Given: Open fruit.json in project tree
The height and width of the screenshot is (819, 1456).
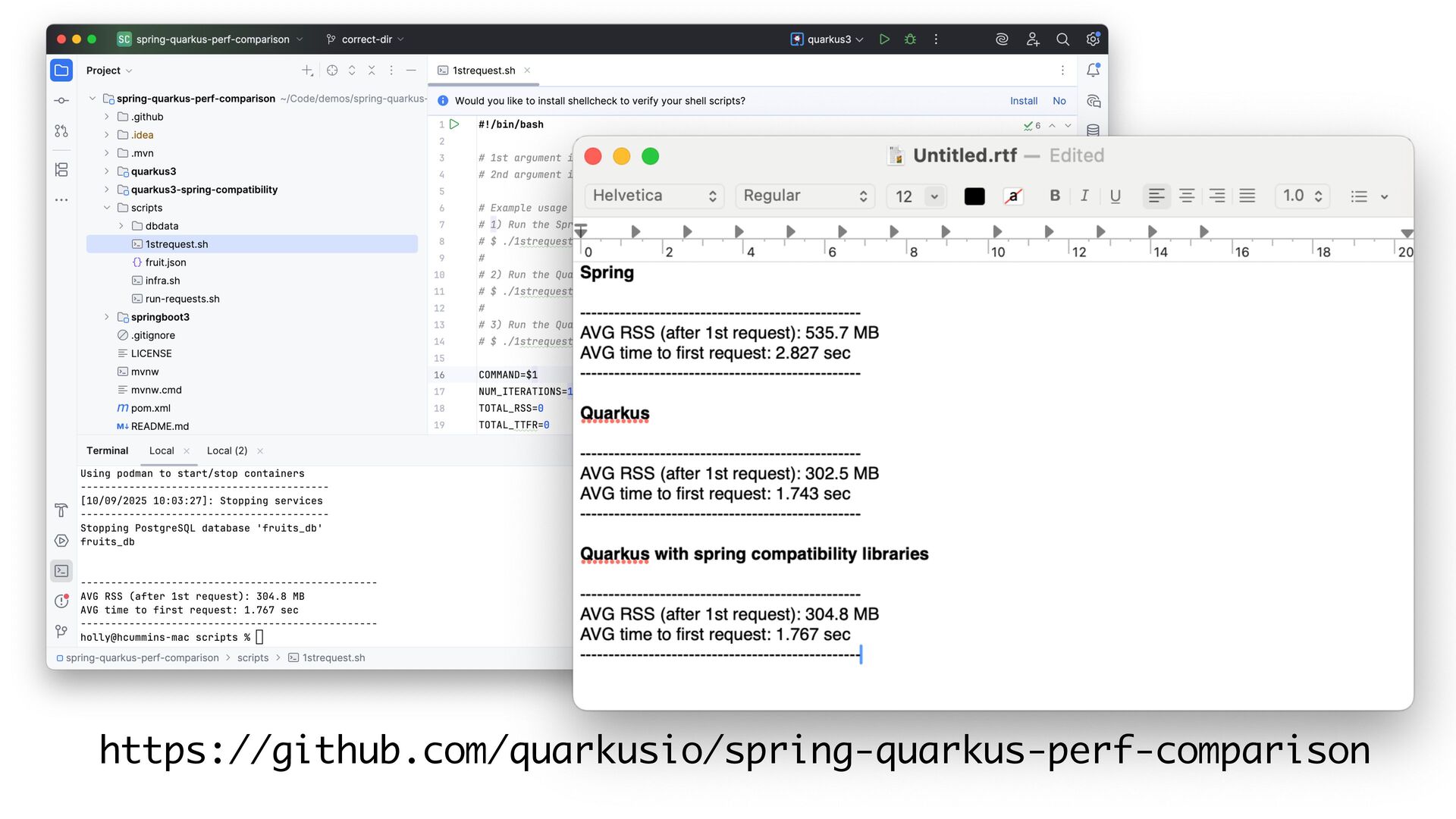Looking at the screenshot, I should [x=165, y=262].
